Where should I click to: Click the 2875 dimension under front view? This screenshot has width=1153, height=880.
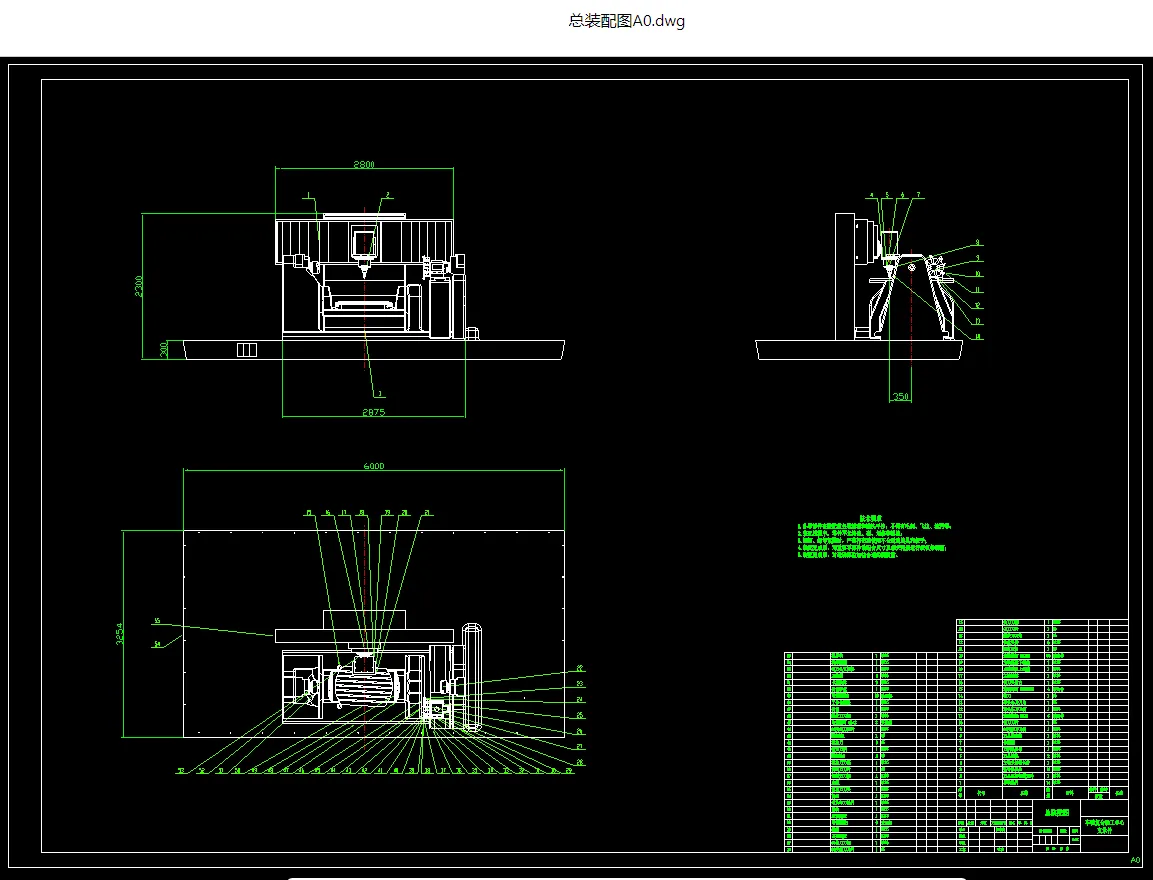pyautogui.click(x=373, y=412)
